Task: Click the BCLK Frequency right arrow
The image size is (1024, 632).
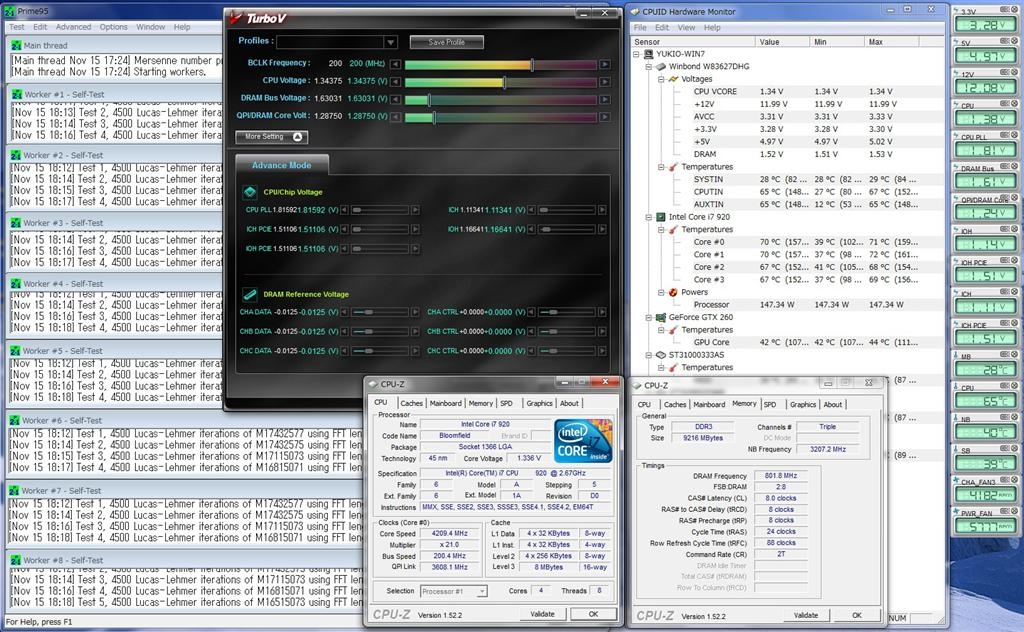Action: pos(606,63)
